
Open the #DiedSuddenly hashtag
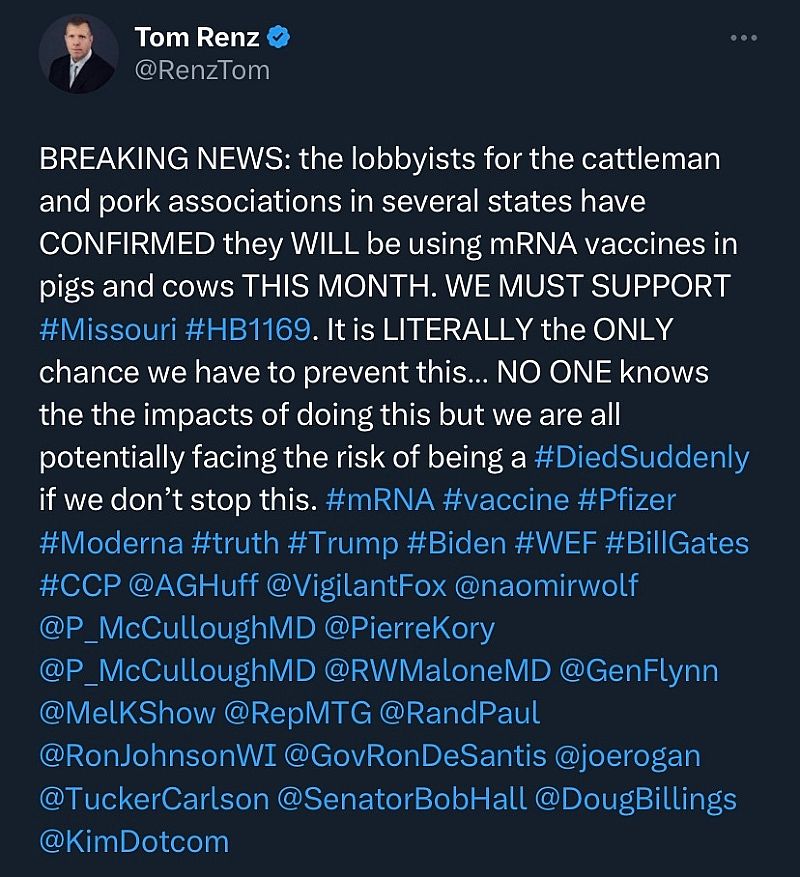642,457
